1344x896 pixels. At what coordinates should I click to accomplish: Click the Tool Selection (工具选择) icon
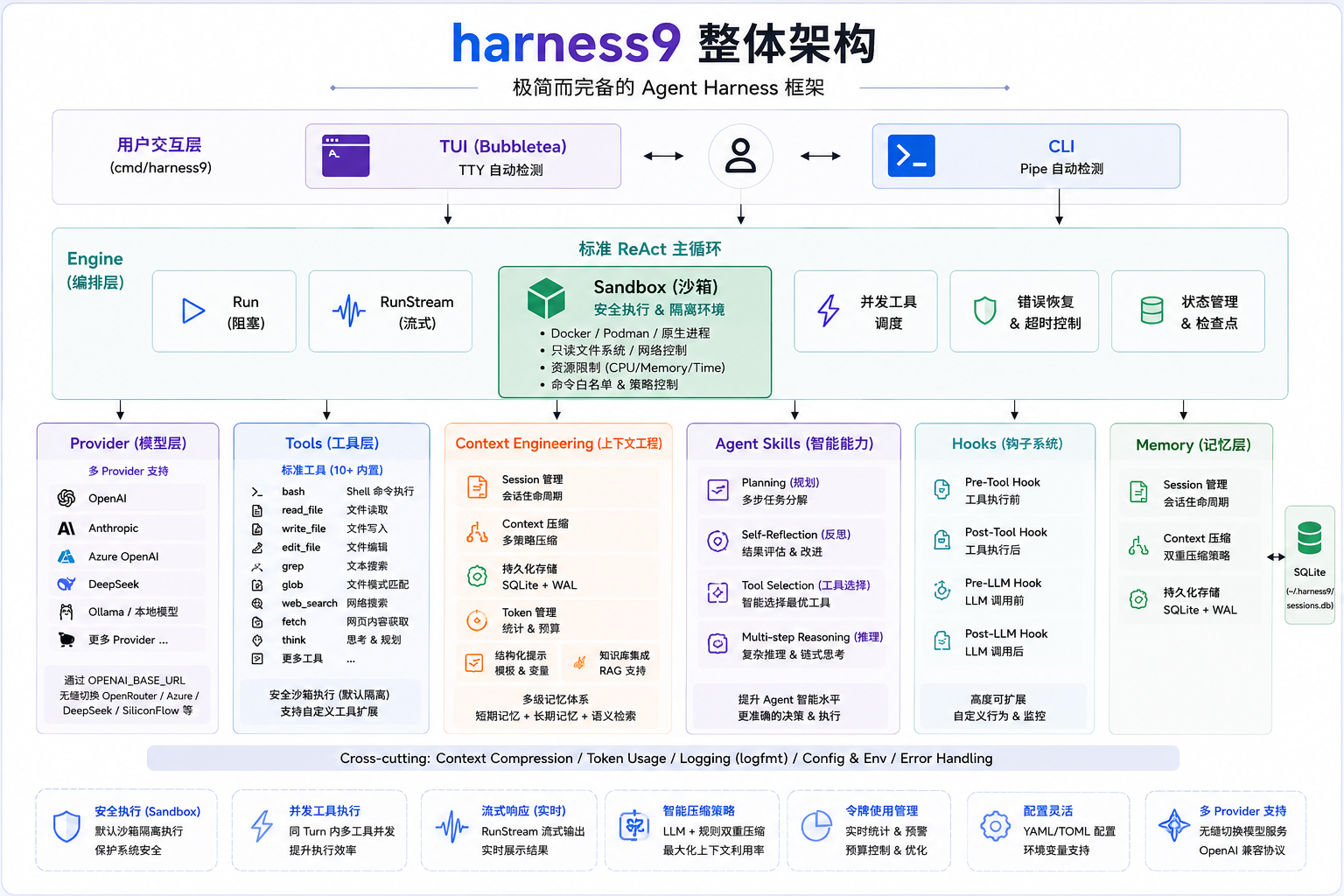coord(717,593)
